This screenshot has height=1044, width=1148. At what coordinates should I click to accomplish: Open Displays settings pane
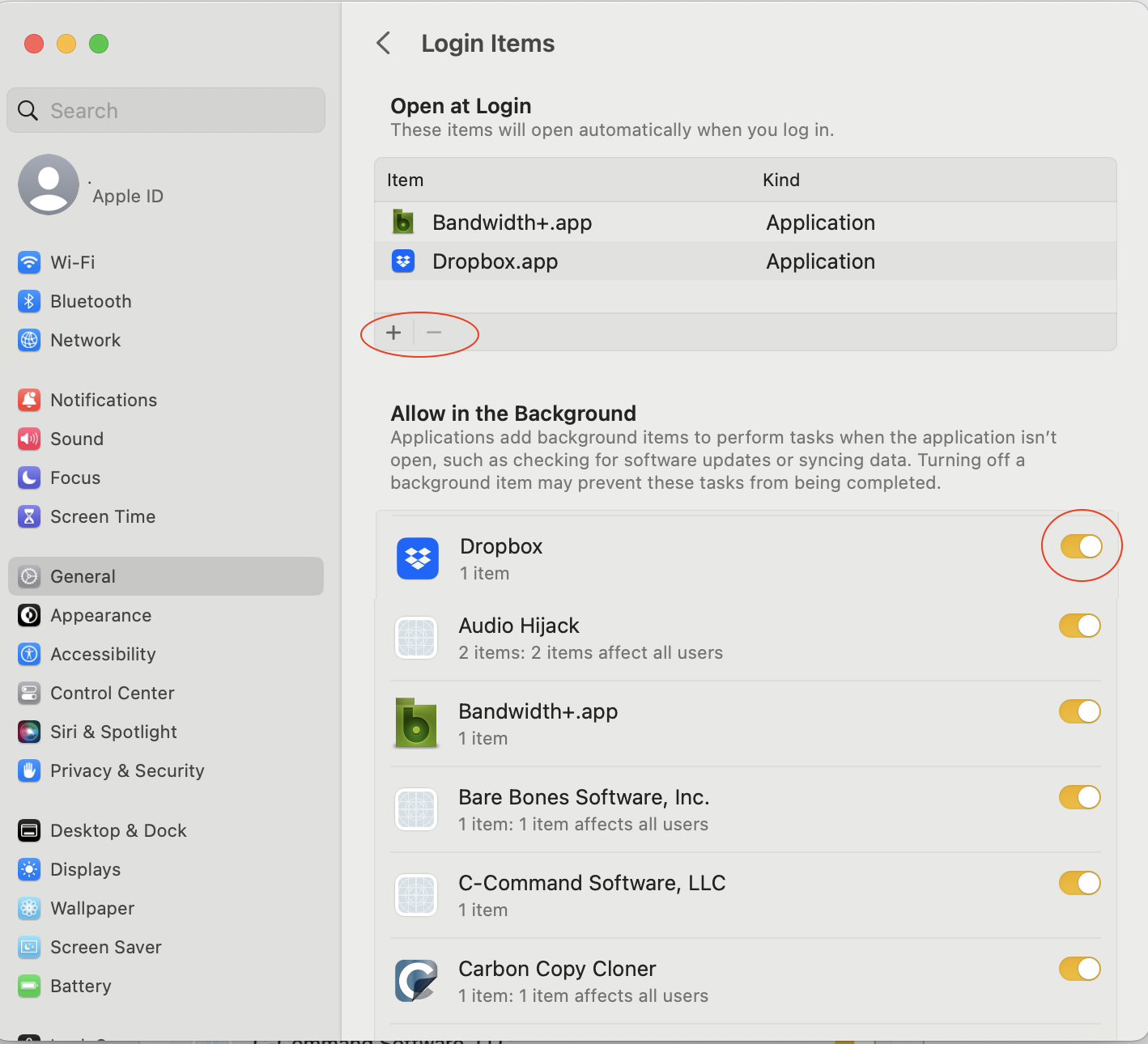(x=166, y=869)
